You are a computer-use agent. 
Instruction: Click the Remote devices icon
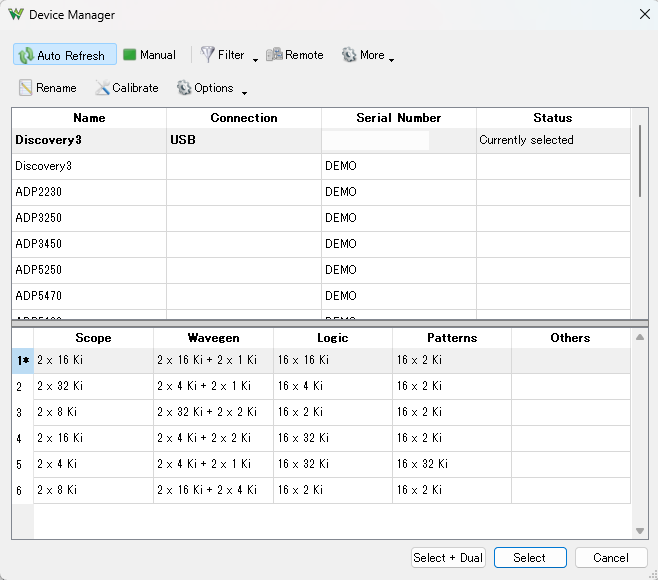[274, 55]
